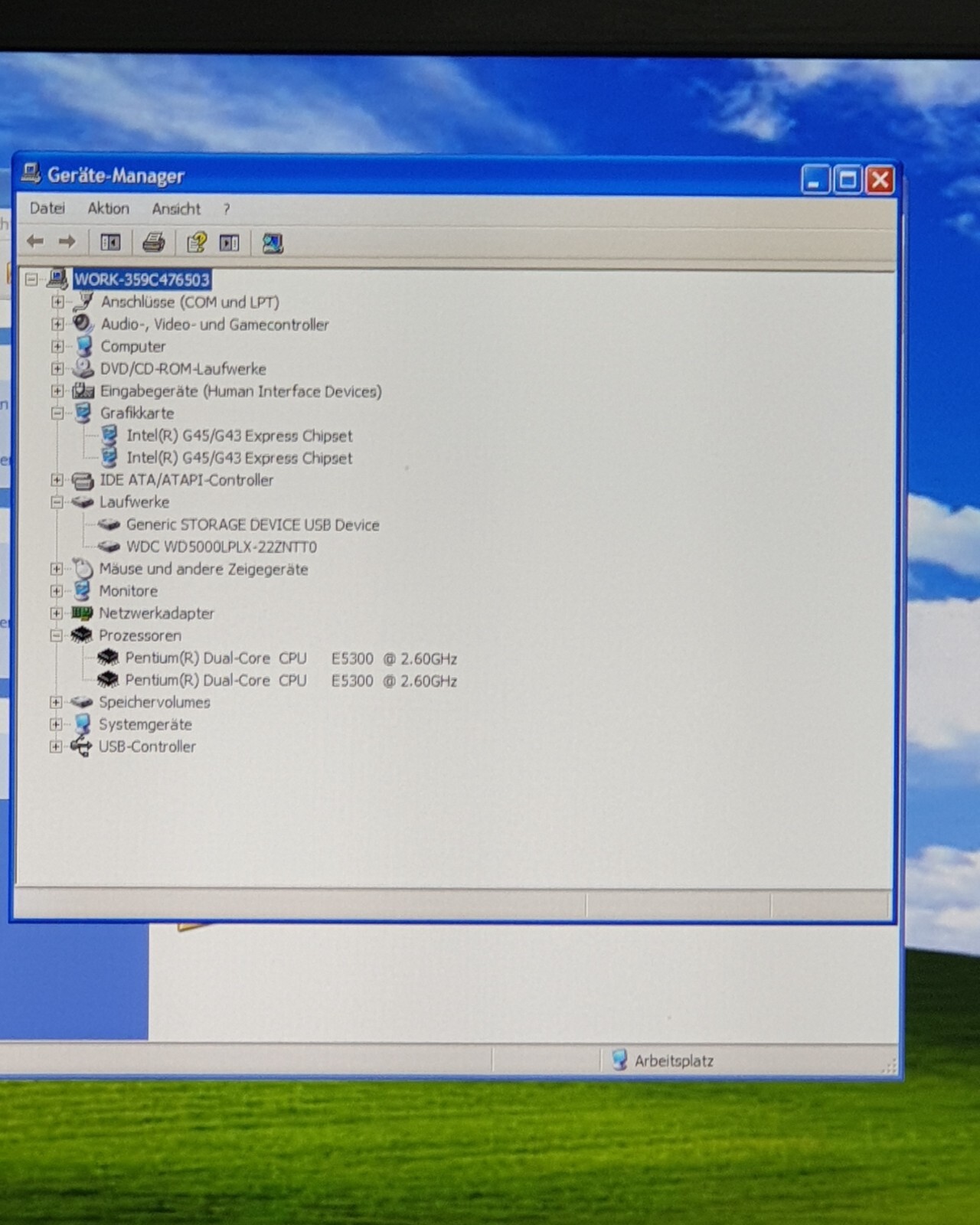Select the WORK-359C476503 computer icon

point(57,279)
